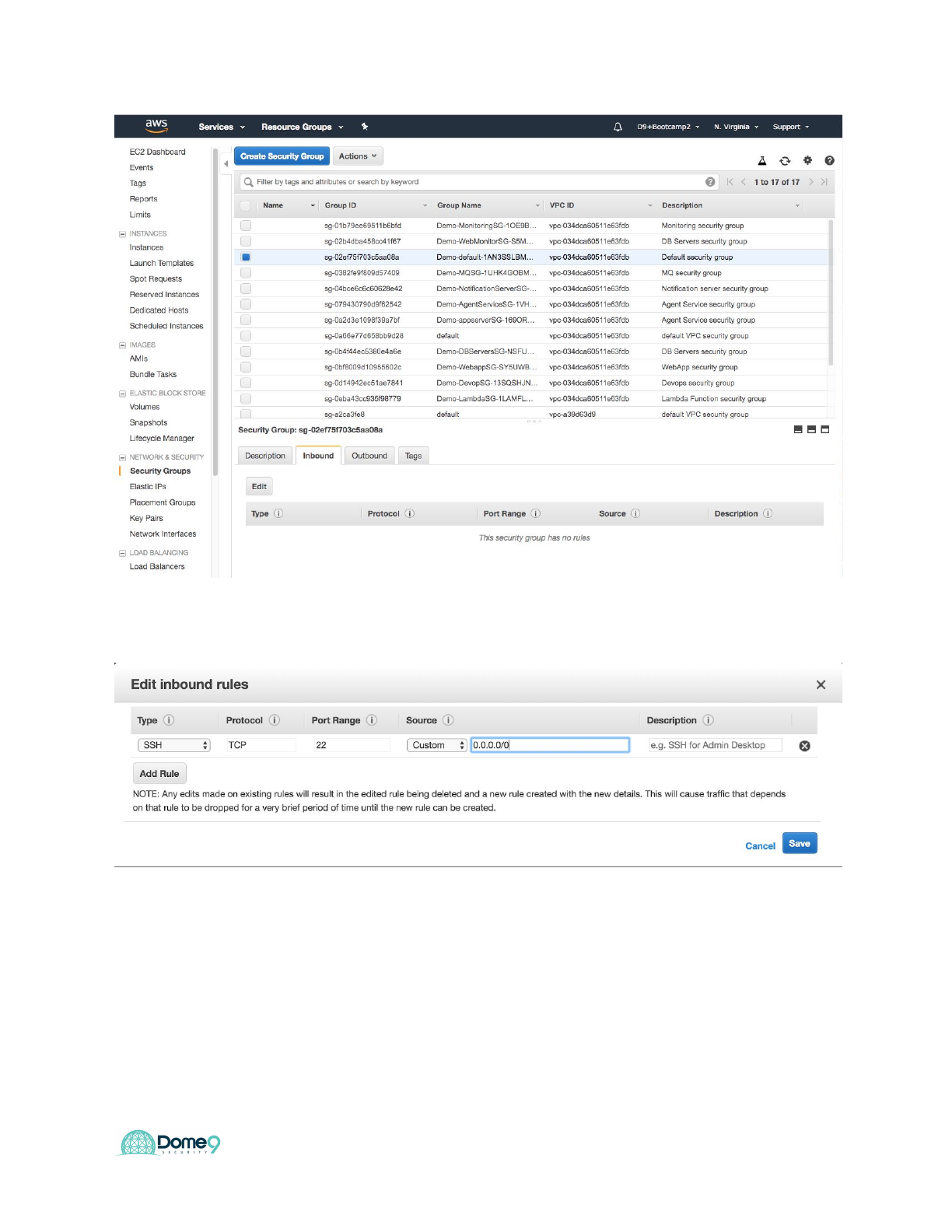Set details pane to split layout
The image size is (952, 1232).
[811, 429]
